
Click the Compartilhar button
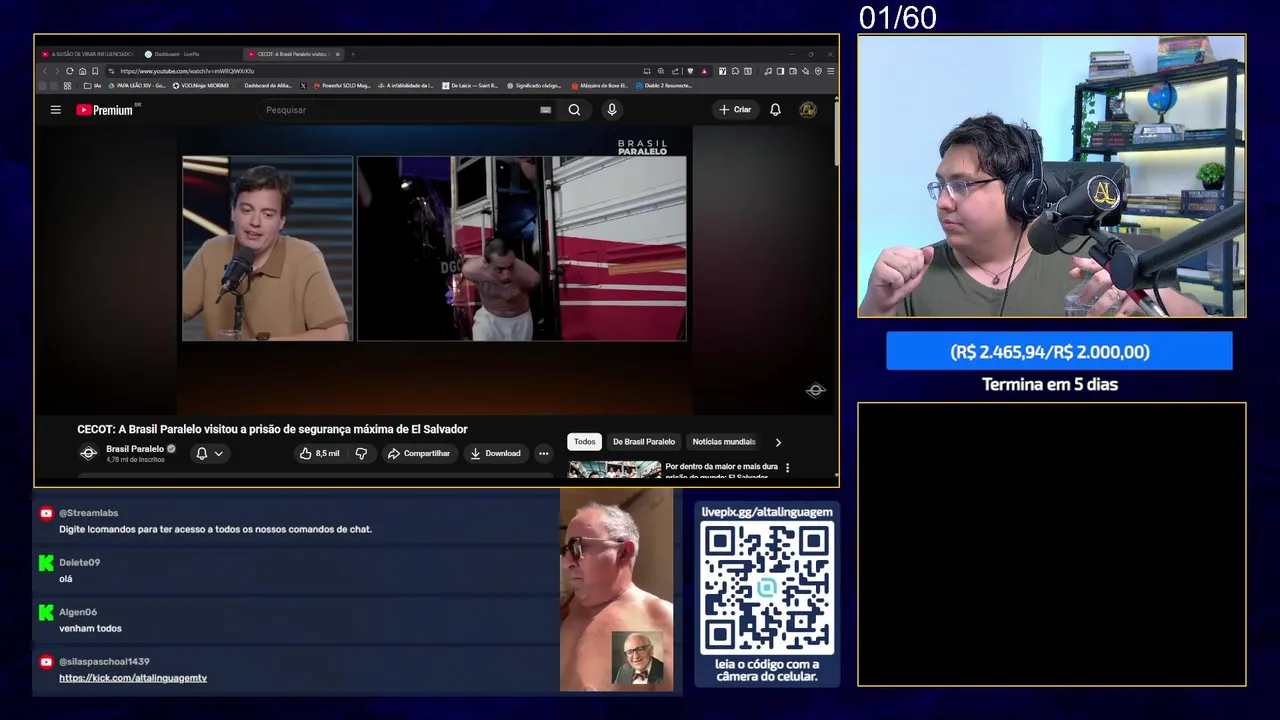pyautogui.click(x=418, y=453)
